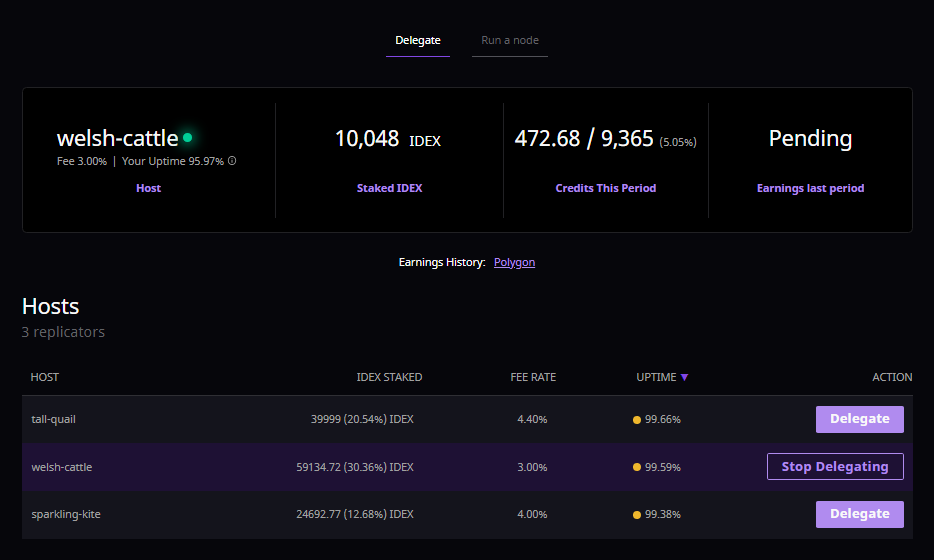The image size is (934, 560).
Task: Click the 10,048 IDEX staked amount
Action: click(388, 139)
